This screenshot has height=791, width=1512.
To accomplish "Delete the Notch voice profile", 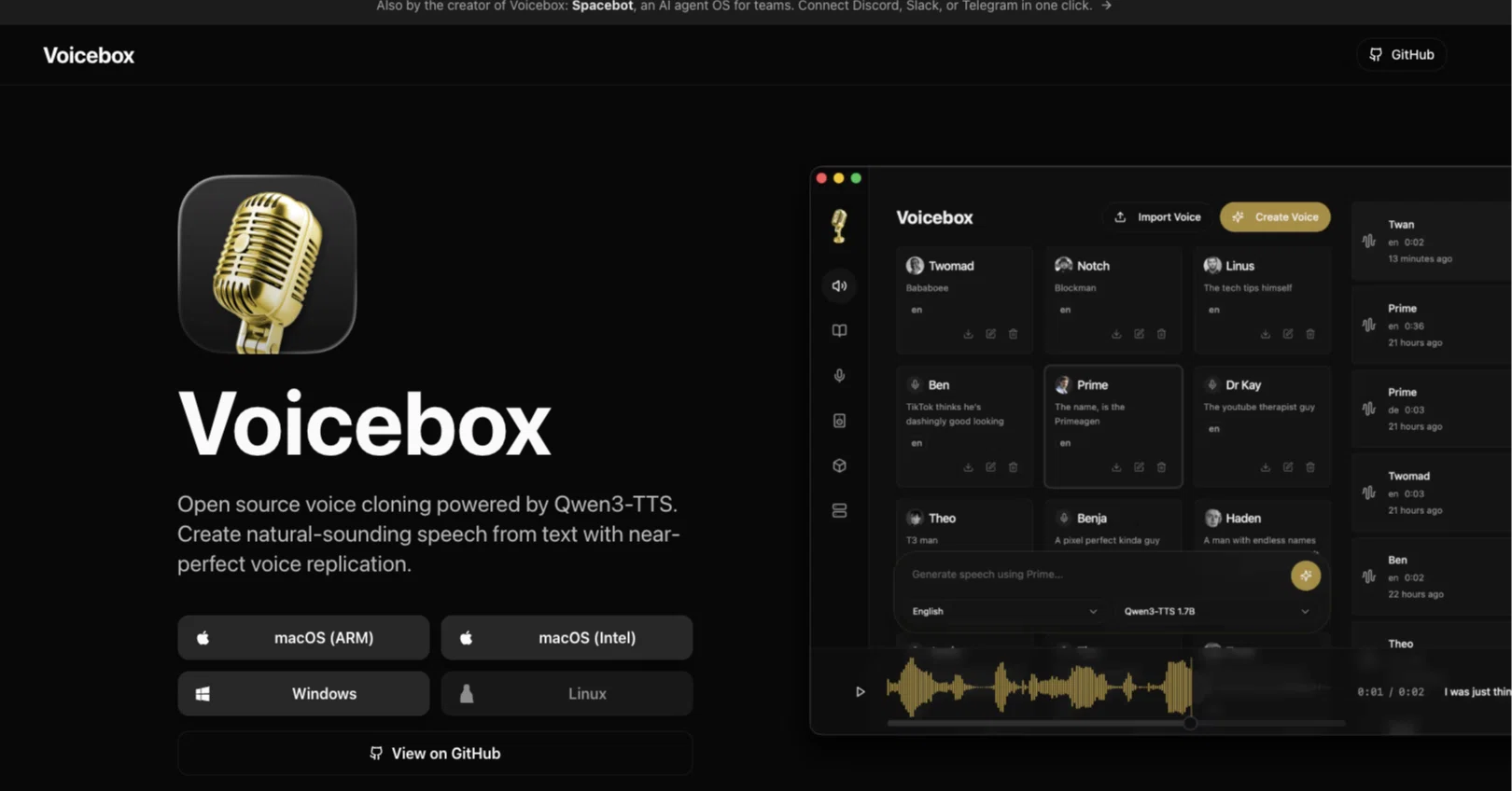I will (x=1161, y=334).
